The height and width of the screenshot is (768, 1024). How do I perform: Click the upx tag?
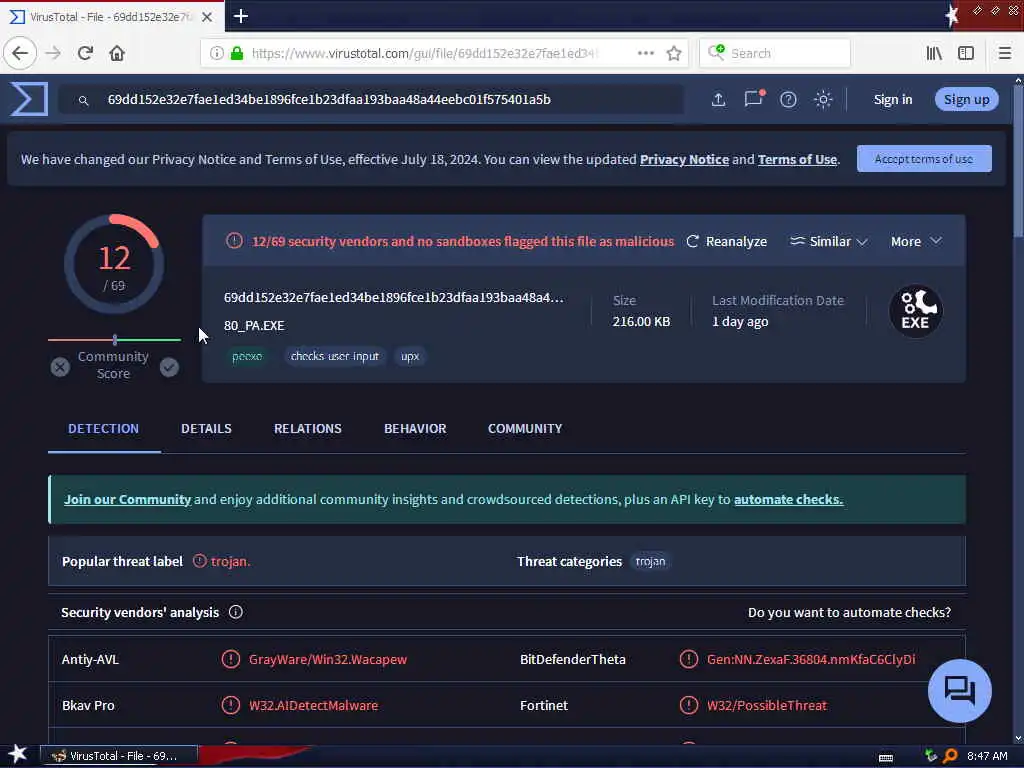409,356
